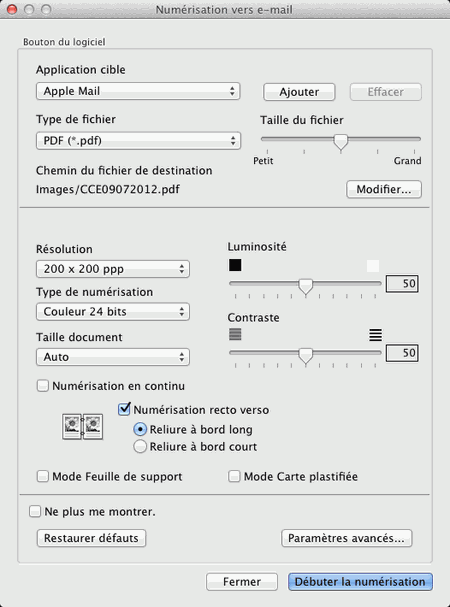
Task: Click the Luminosité value field showing 50
Action: 402,284
